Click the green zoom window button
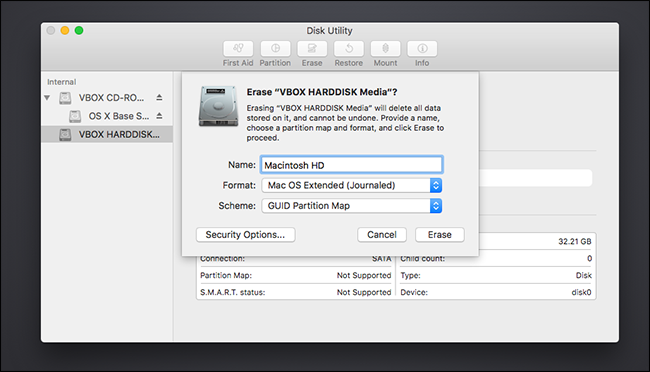 tap(79, 30)
